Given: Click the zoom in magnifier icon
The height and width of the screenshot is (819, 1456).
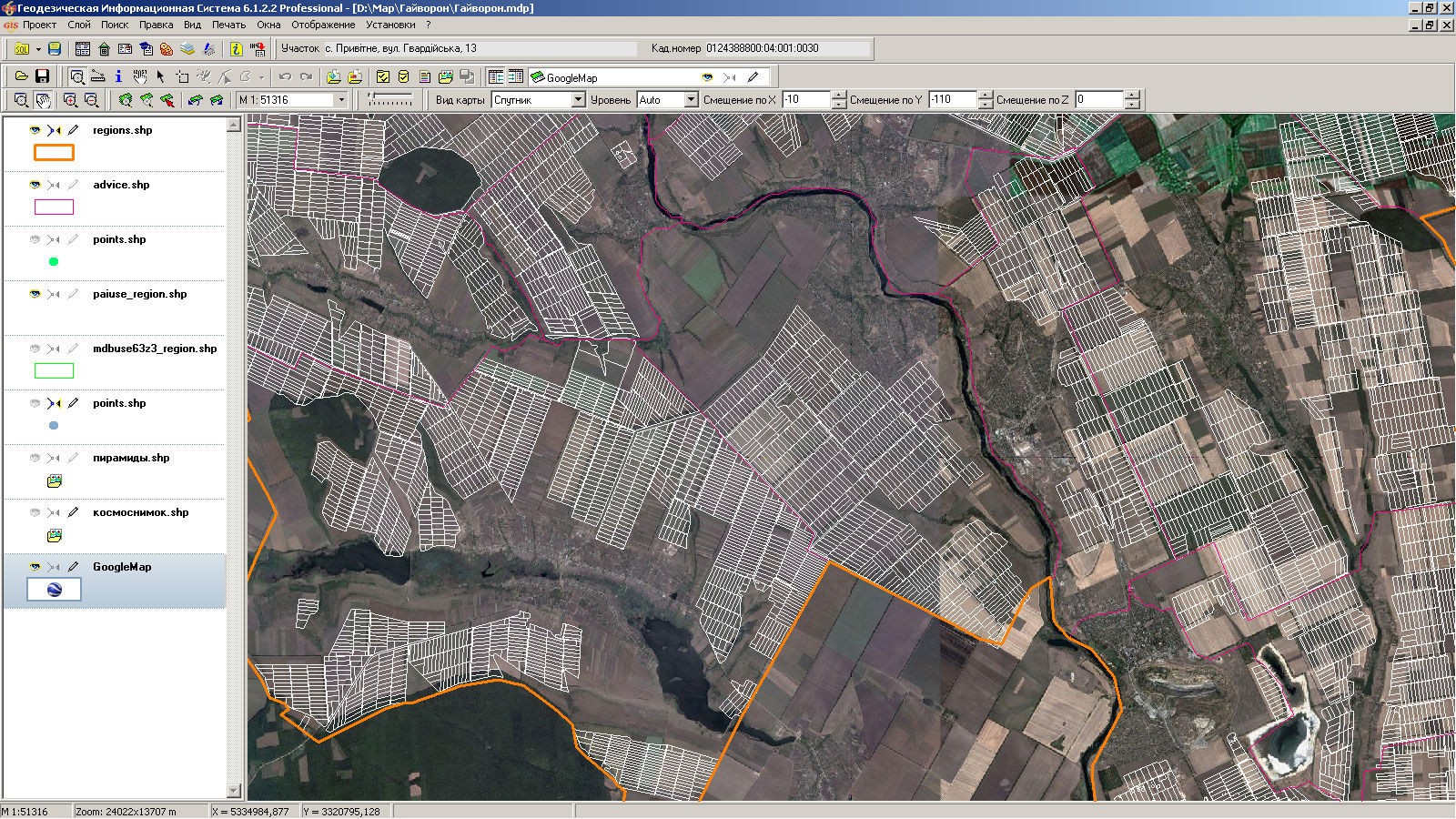Looking at the screenshot, I should 70,100.
